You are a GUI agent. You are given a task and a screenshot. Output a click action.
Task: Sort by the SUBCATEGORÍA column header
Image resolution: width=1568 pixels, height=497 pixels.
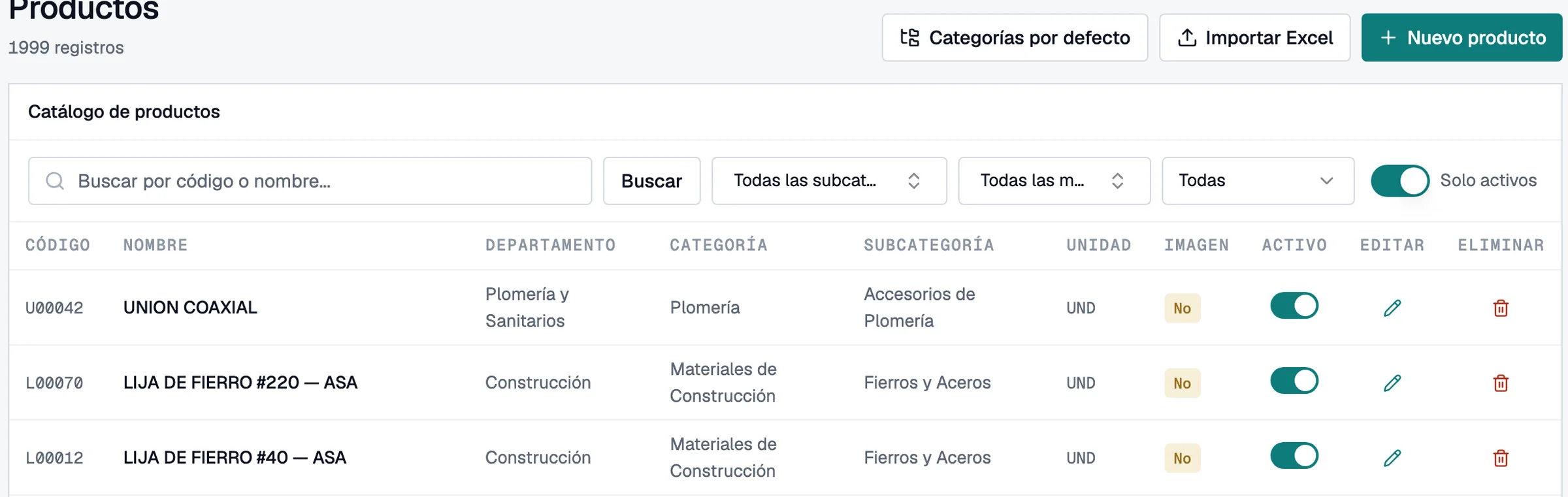click(929, 245)
